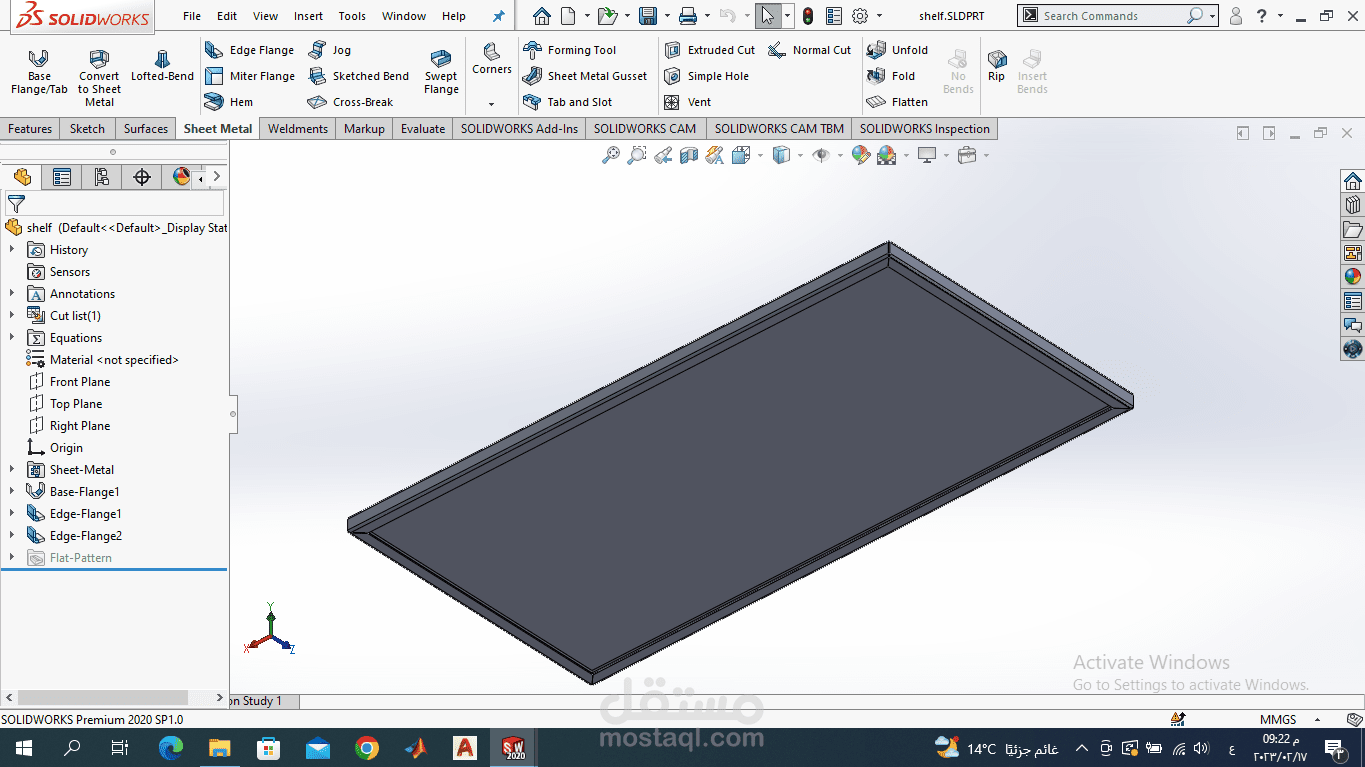This screenshot has width=1365, height=767.
Task: Switch to the Evaluate tab
Action: (x=423, y=129)
